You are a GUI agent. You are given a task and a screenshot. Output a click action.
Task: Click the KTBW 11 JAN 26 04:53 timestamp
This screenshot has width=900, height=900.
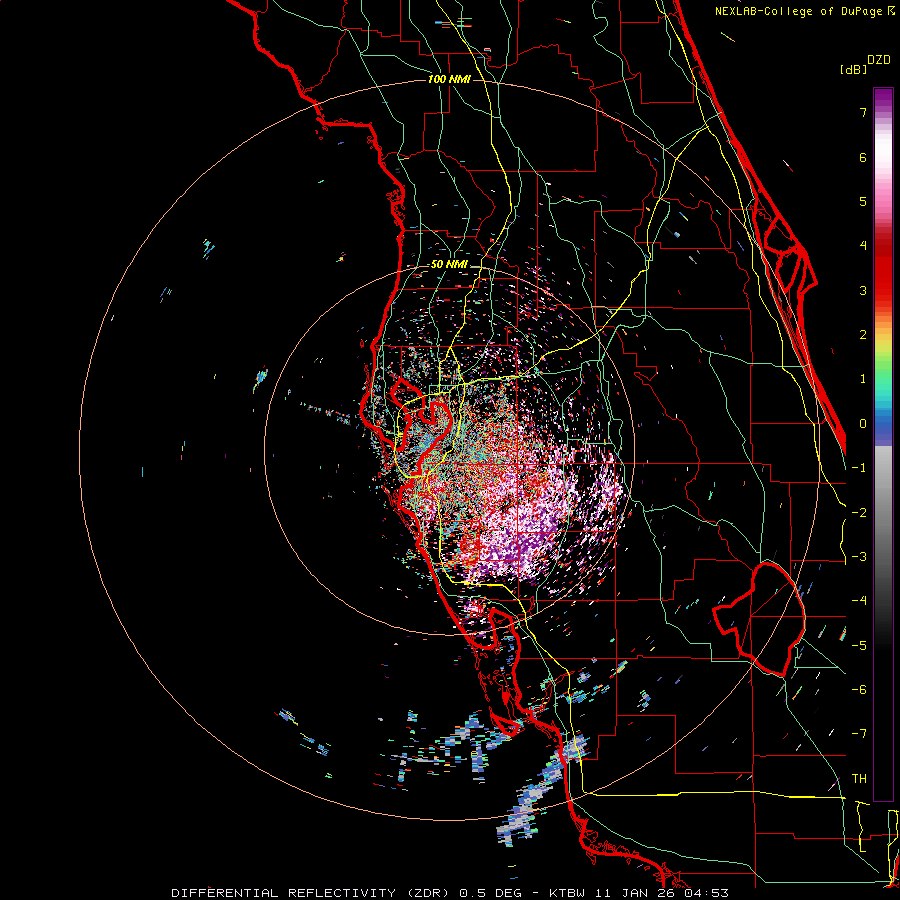(639, 893)
